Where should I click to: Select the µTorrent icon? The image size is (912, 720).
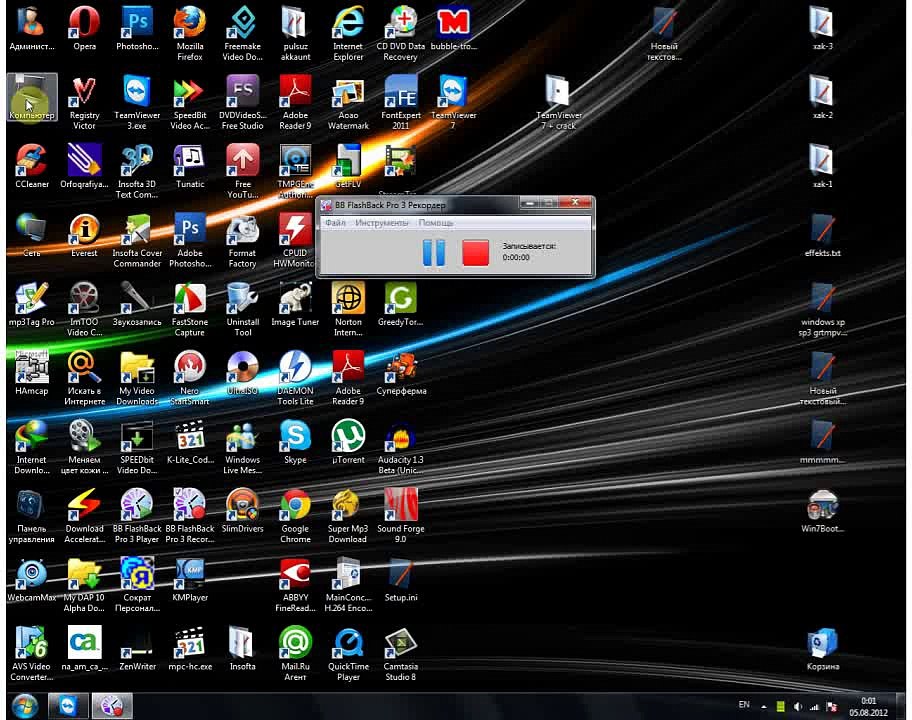(x=348, y=441)
